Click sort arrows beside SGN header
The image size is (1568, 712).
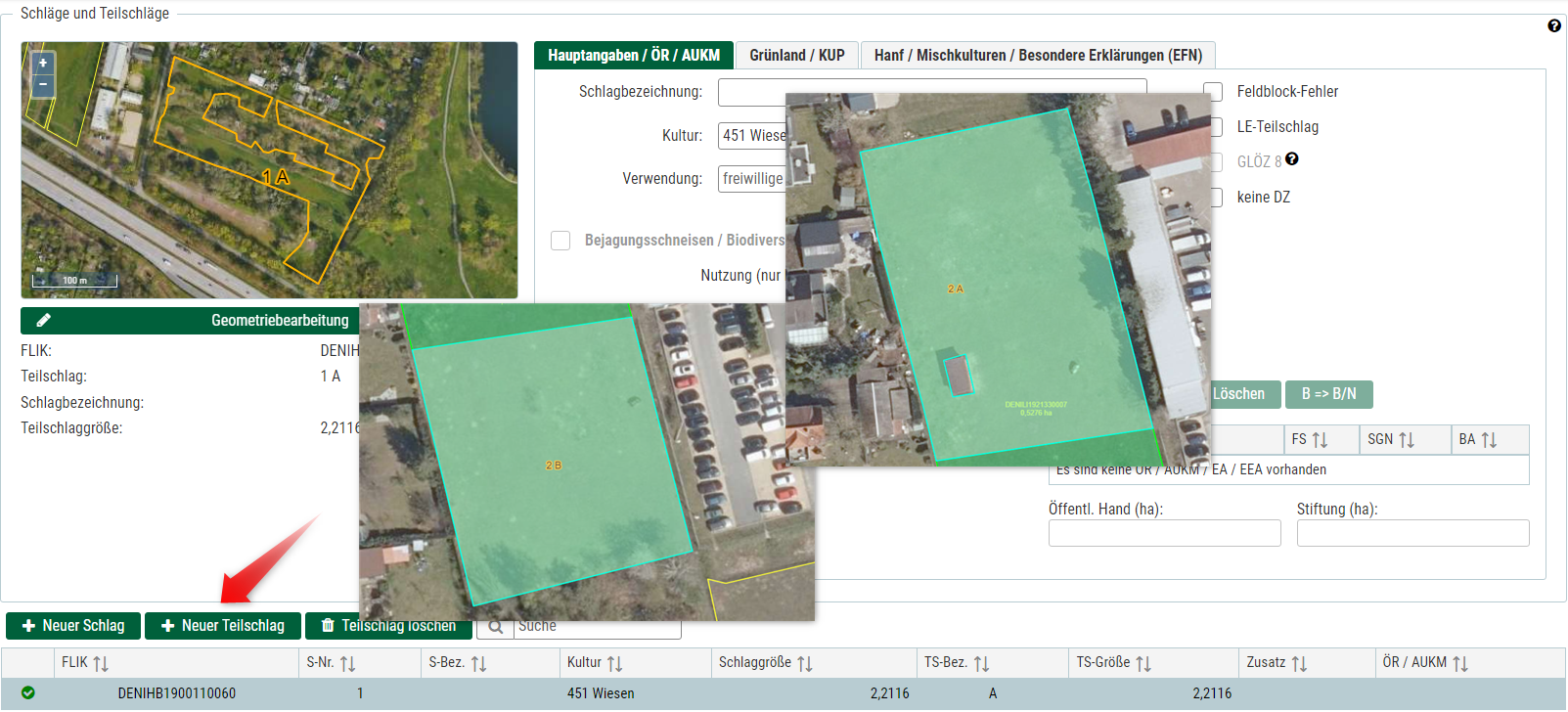point(1407,440)
